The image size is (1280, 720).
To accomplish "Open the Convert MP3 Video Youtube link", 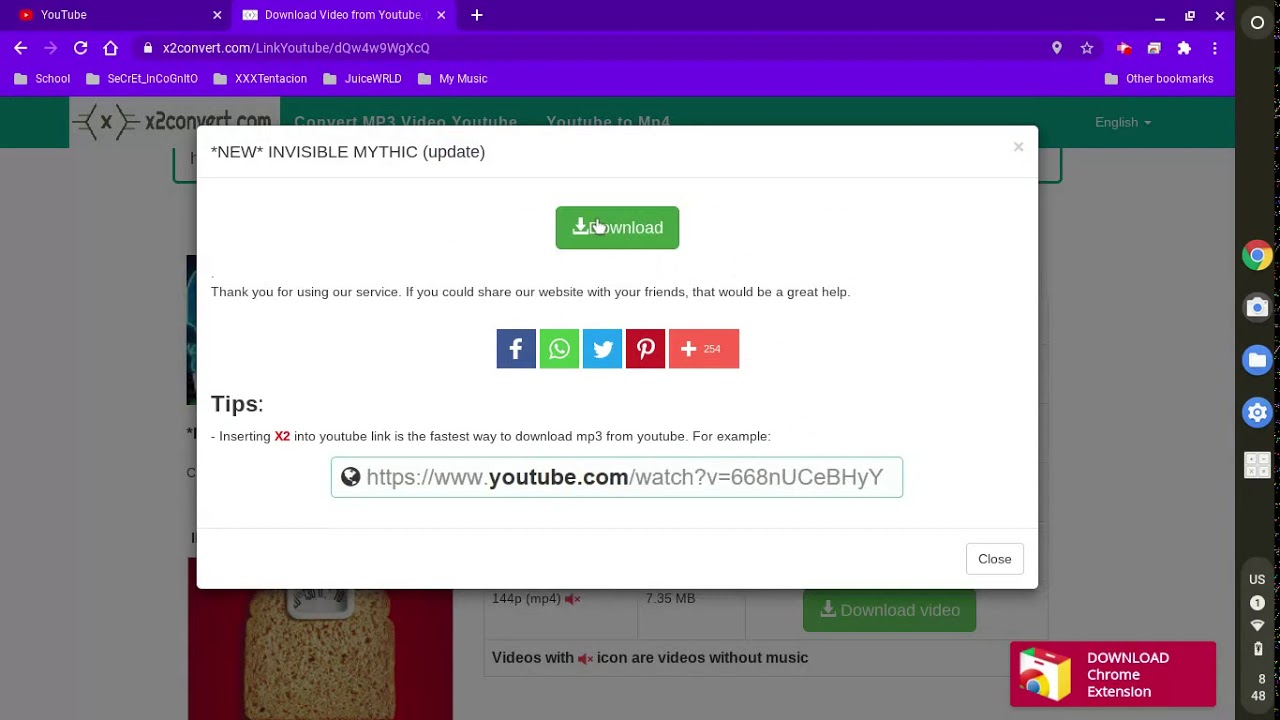I will tap(405, 122).
